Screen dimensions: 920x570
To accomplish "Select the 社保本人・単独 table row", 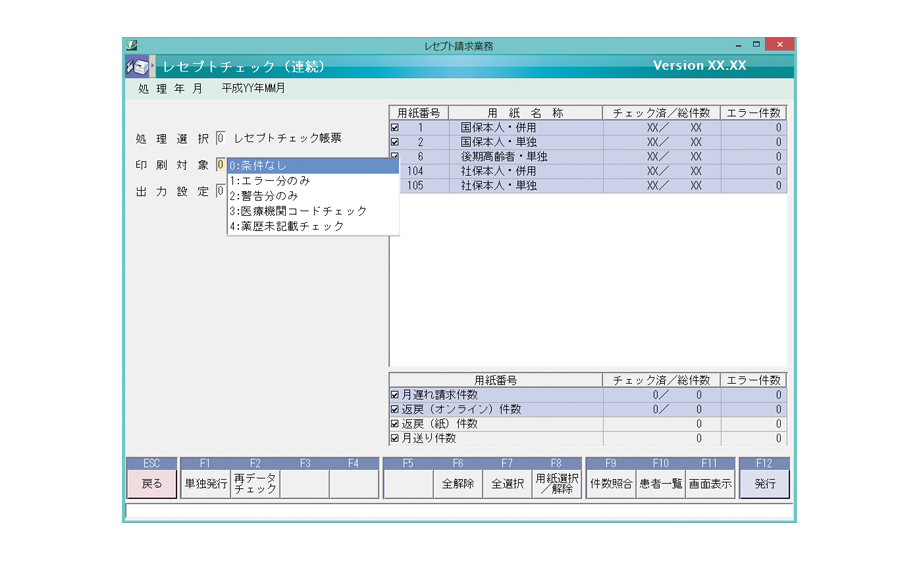I will (x=498, y=186).
